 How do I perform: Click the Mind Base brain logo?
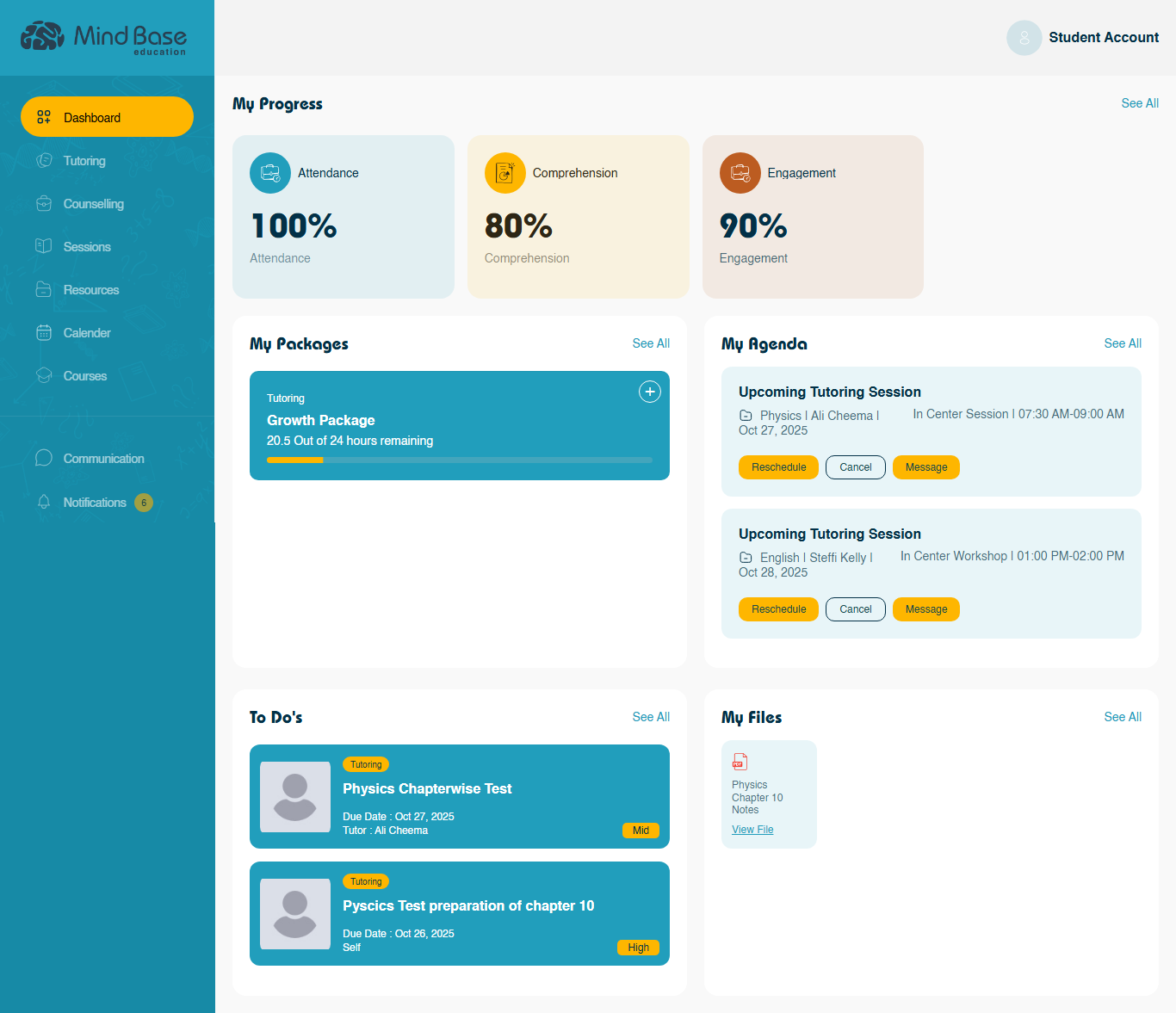[x=42, y=36]
